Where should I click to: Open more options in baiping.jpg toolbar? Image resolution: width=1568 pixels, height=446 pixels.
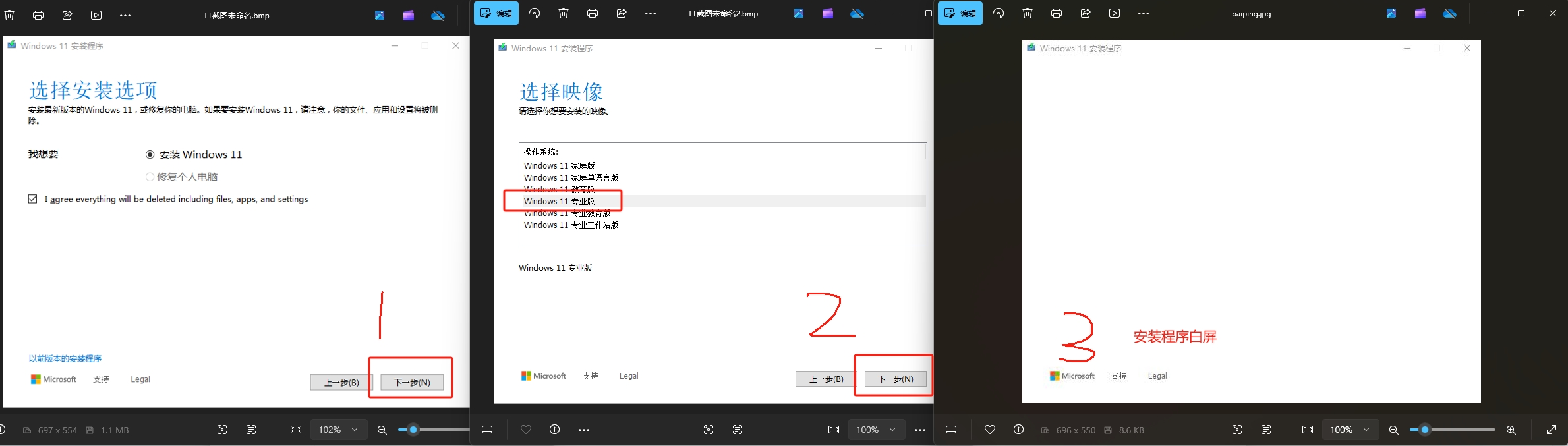click(1144, 13)
